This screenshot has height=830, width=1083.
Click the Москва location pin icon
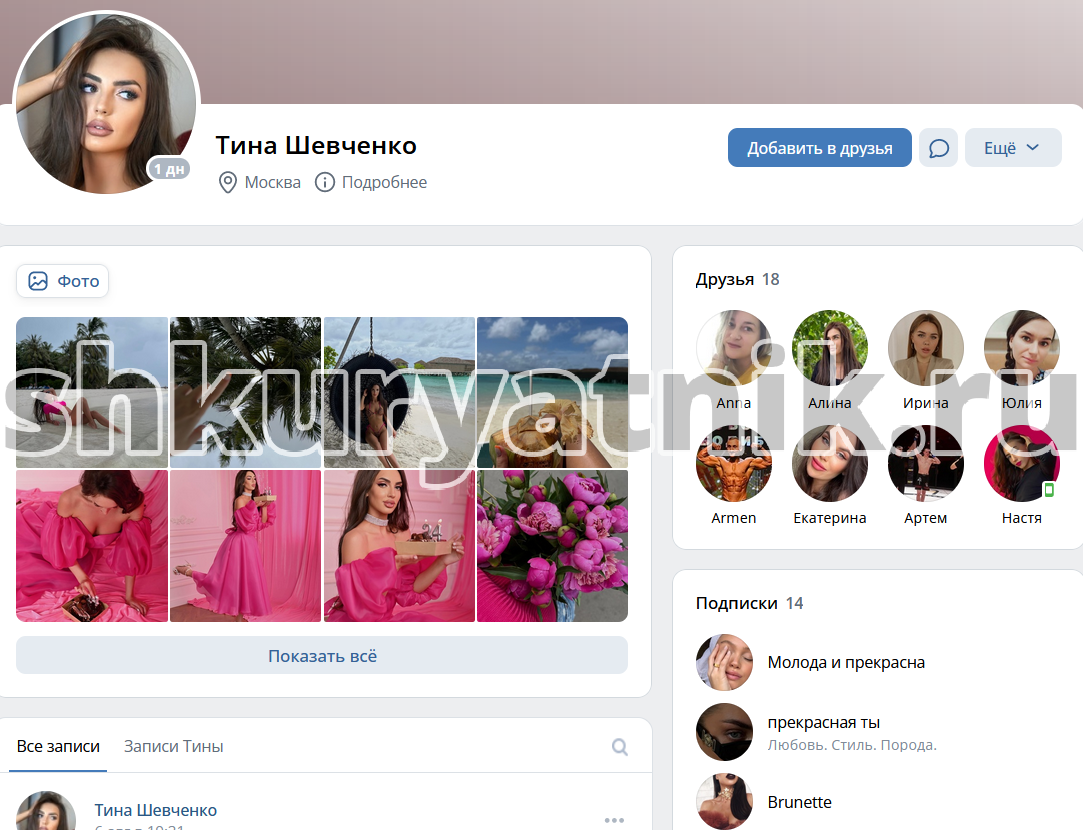click(x=228, y=182)
